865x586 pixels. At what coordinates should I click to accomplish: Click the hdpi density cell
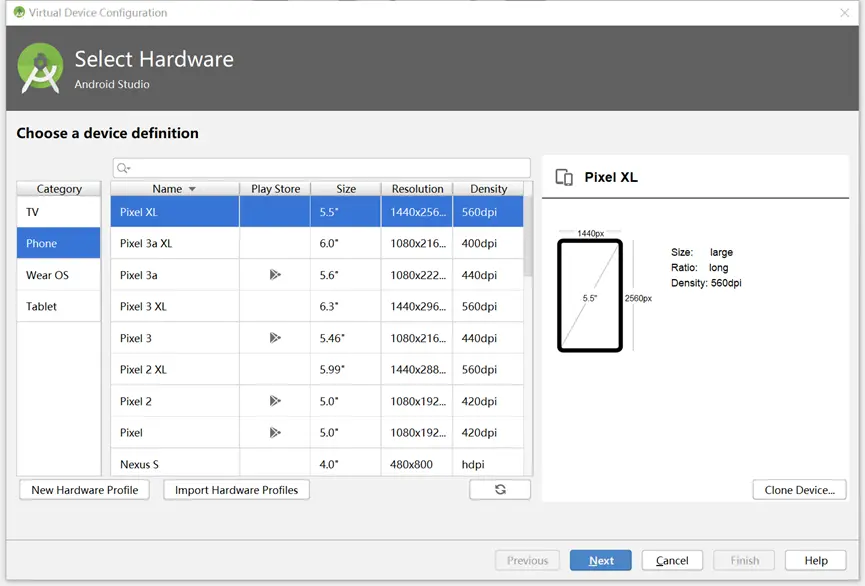[x=488, y=462]
